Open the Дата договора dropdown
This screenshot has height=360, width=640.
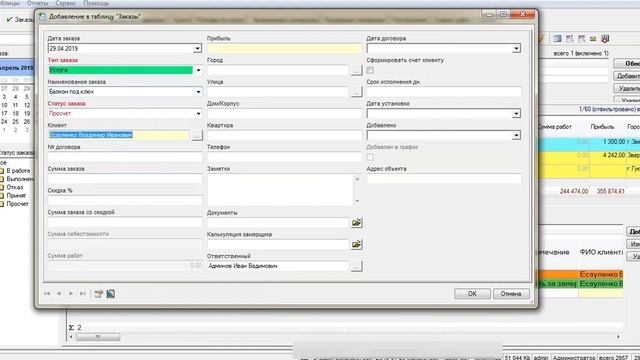[516, 49]
